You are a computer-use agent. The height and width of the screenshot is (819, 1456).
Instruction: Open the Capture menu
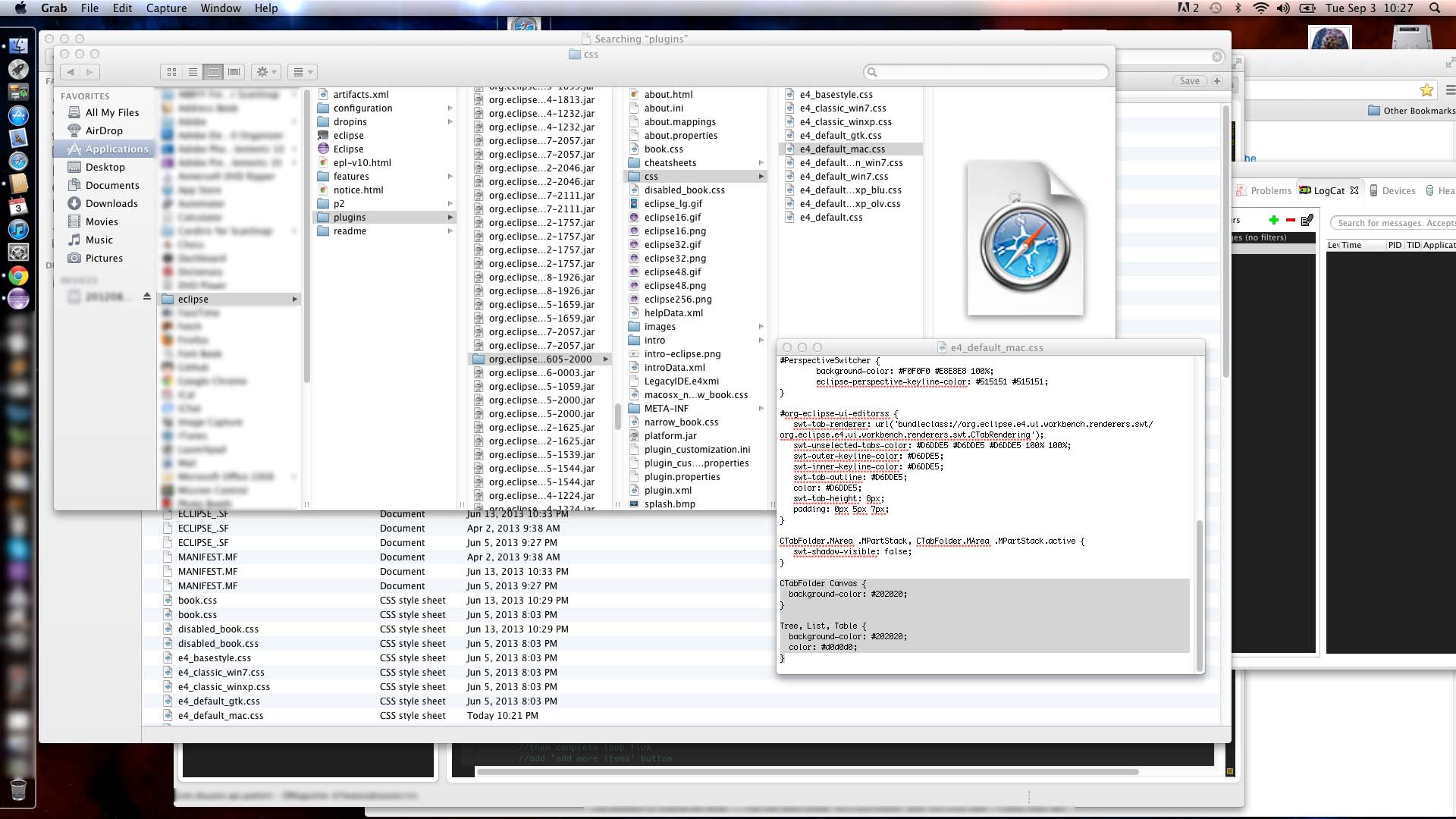[166, 8]
